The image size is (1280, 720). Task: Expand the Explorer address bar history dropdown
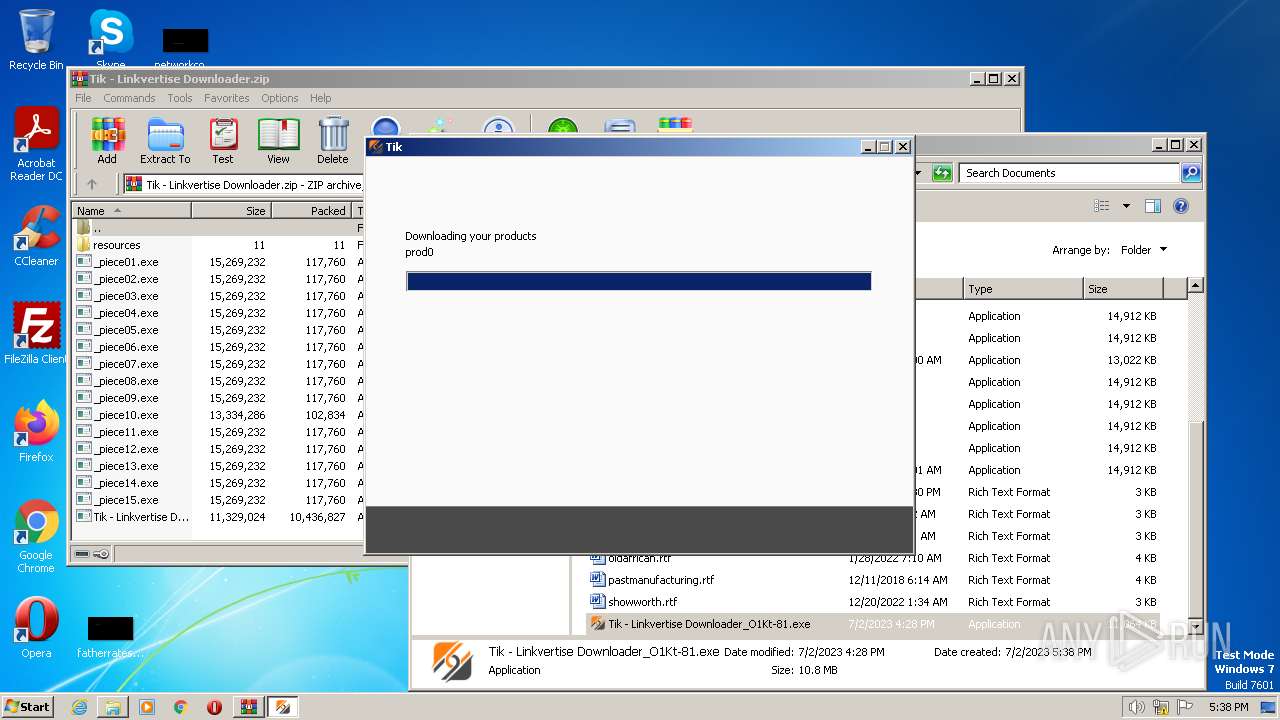click(x=919, y=173)
